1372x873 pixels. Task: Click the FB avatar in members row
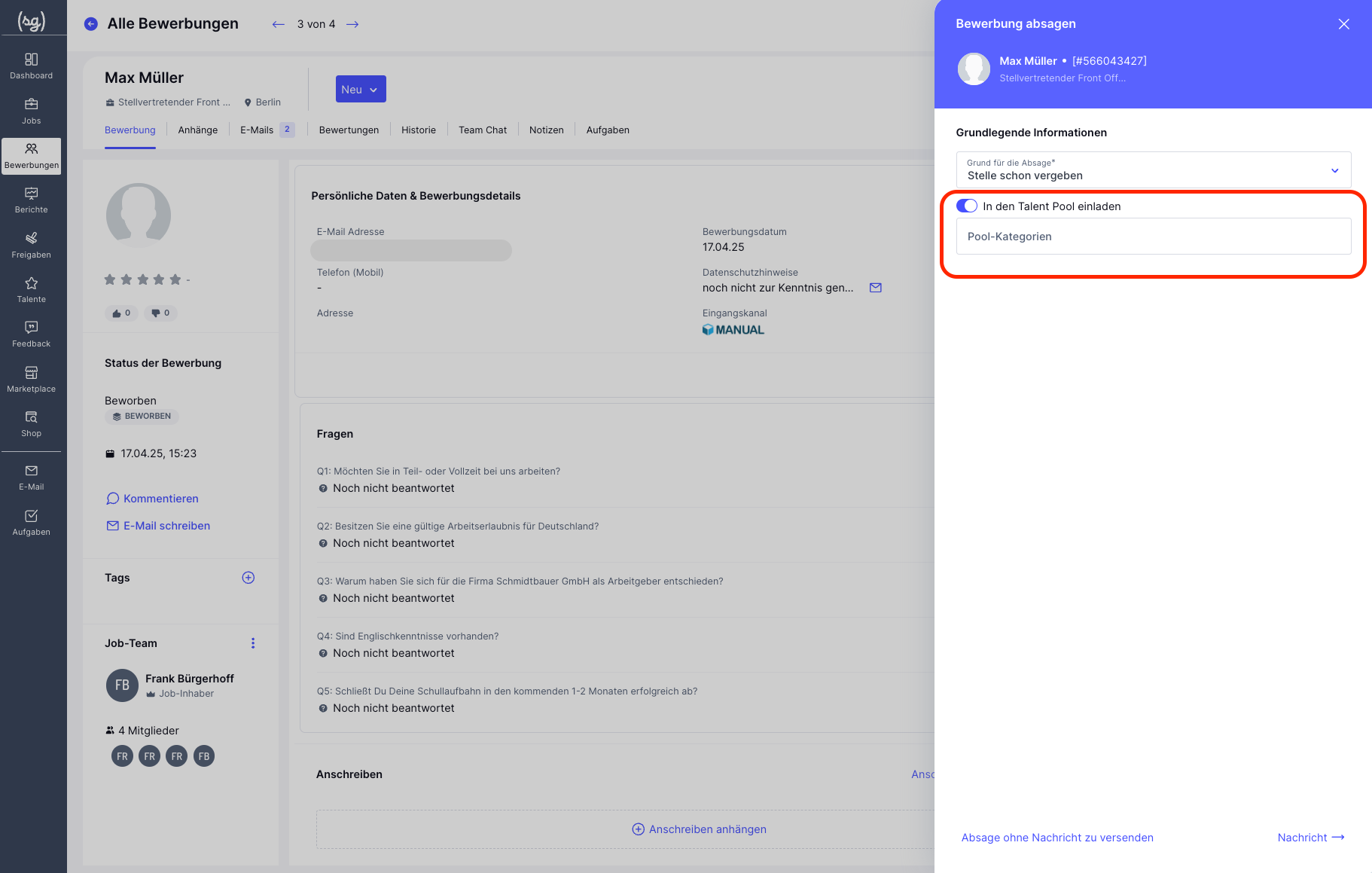tap(204, 756)
